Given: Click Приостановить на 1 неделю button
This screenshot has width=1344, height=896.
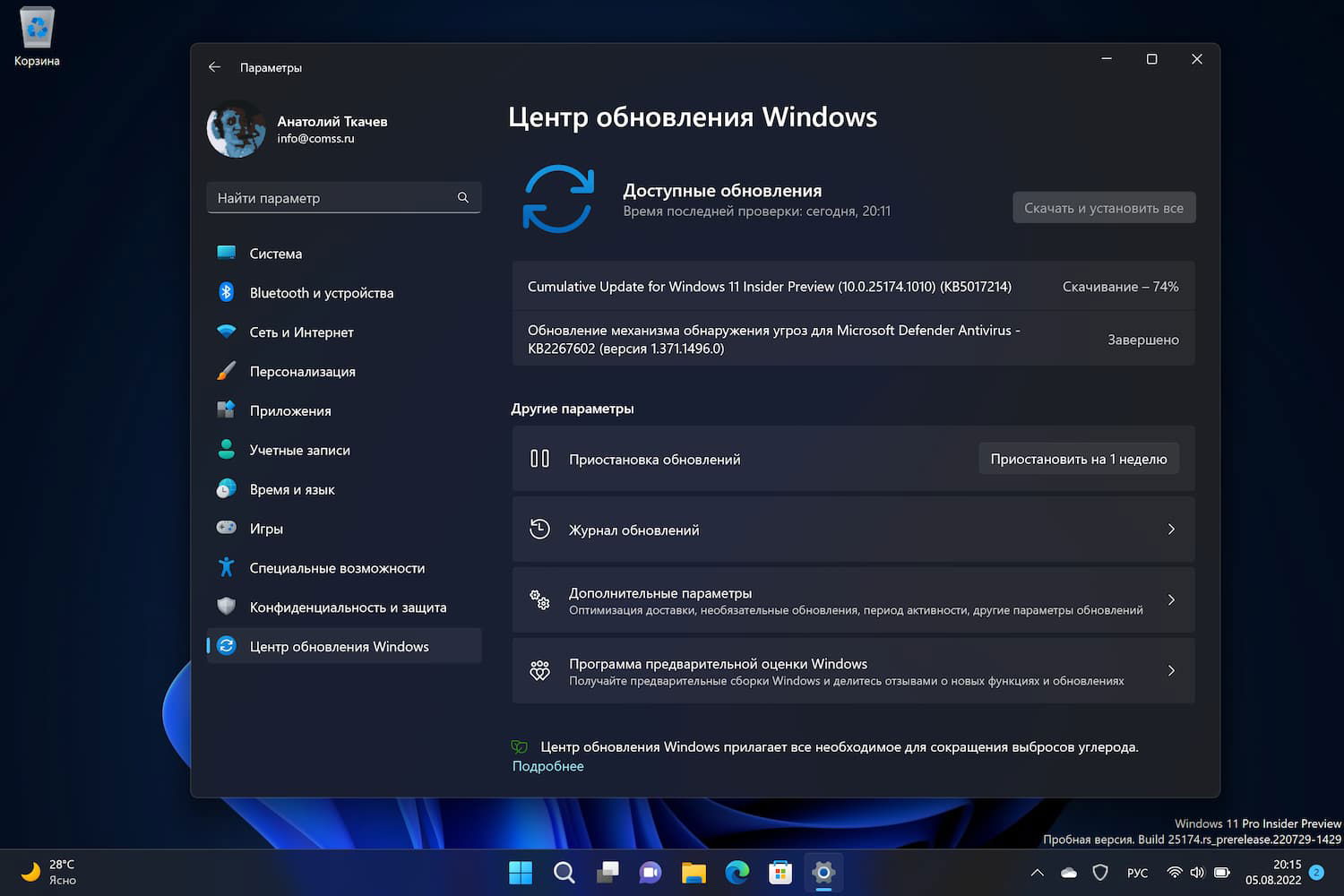Looking at the screenshot, I should pos(1079,459).
